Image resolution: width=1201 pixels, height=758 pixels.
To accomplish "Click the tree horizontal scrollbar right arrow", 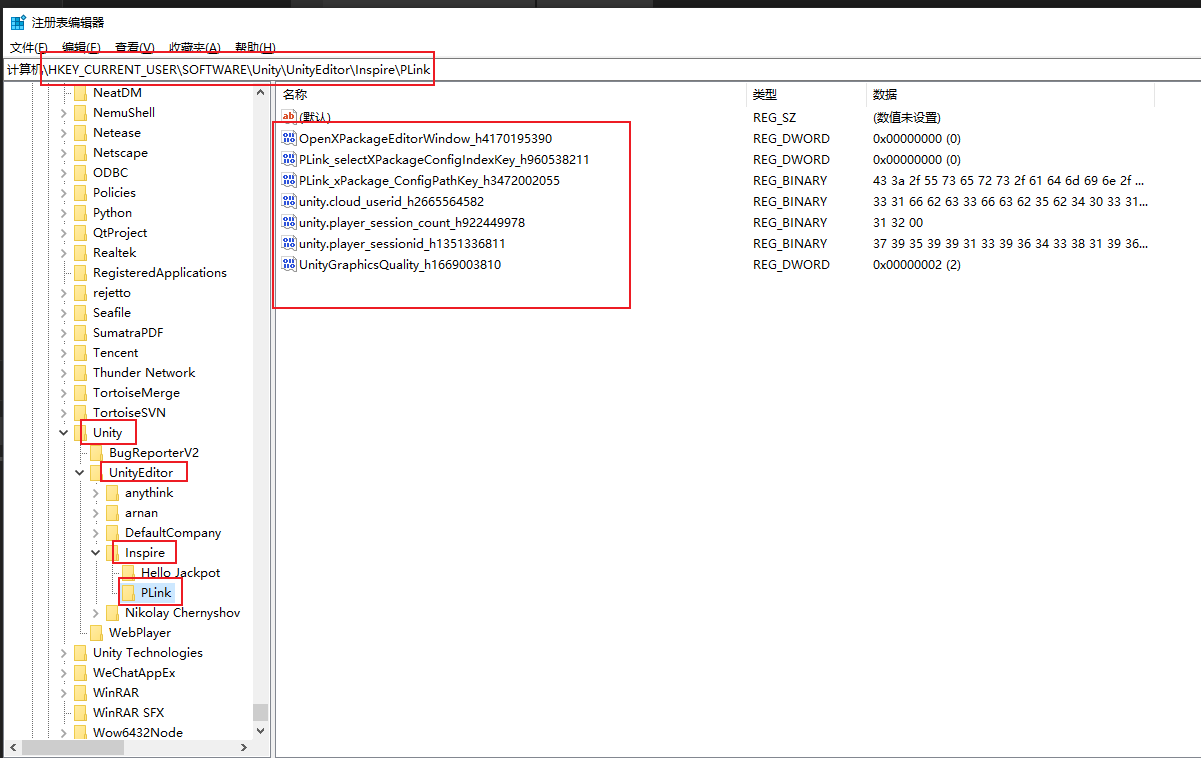I will click(244, 748).
